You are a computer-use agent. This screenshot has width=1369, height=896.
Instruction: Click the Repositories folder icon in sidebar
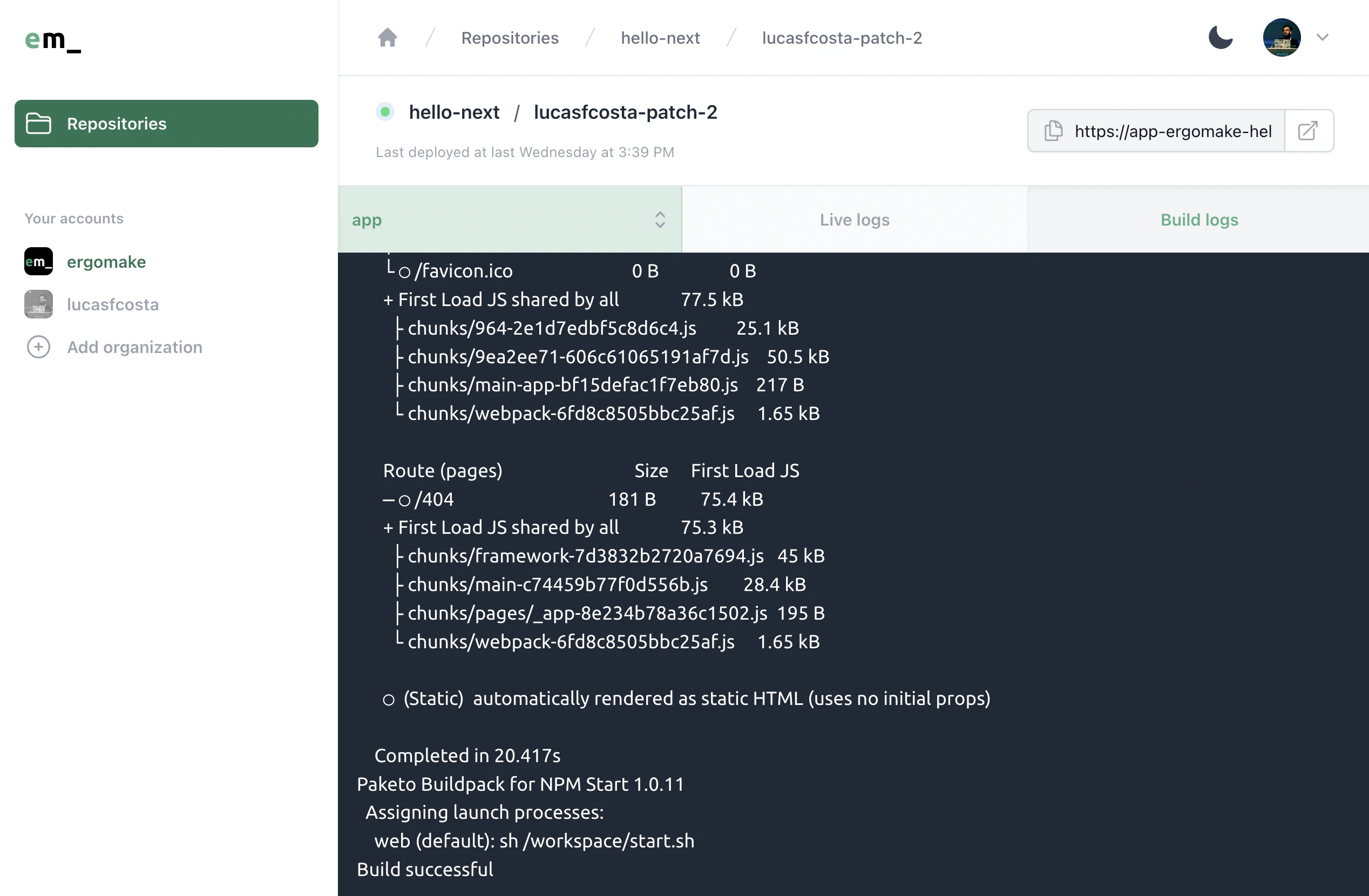(38, 124)
